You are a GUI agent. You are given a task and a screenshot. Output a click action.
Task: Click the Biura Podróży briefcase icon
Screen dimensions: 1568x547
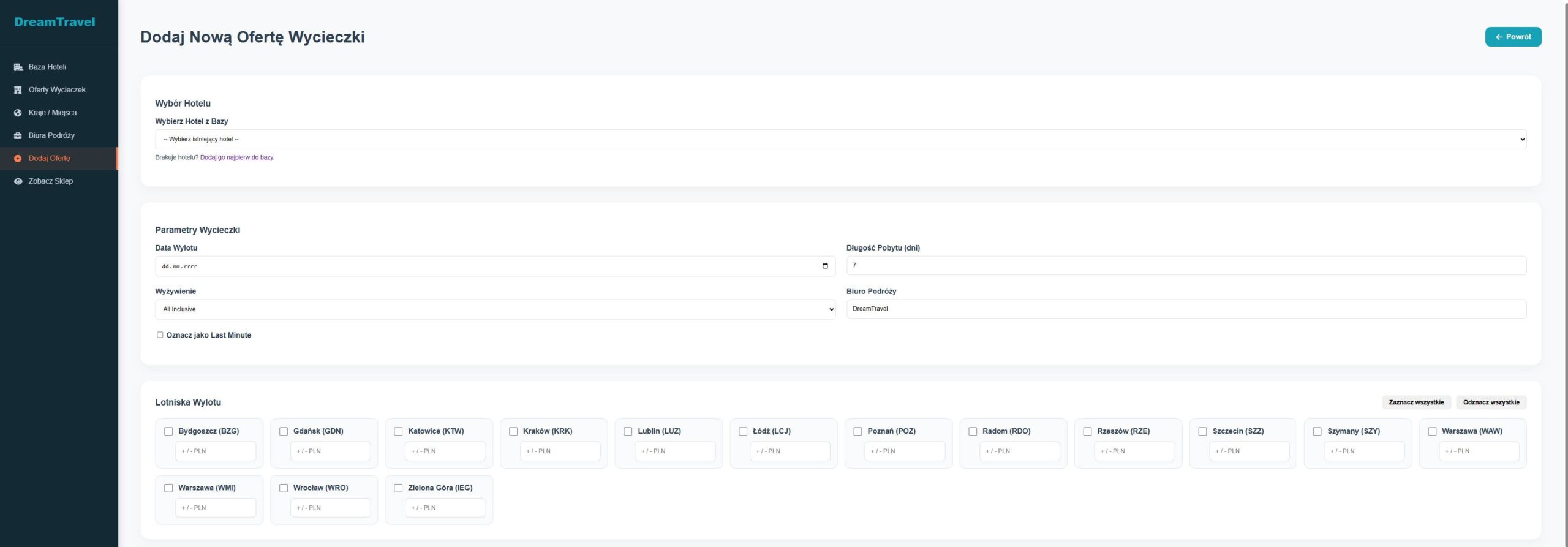point(18,135)
